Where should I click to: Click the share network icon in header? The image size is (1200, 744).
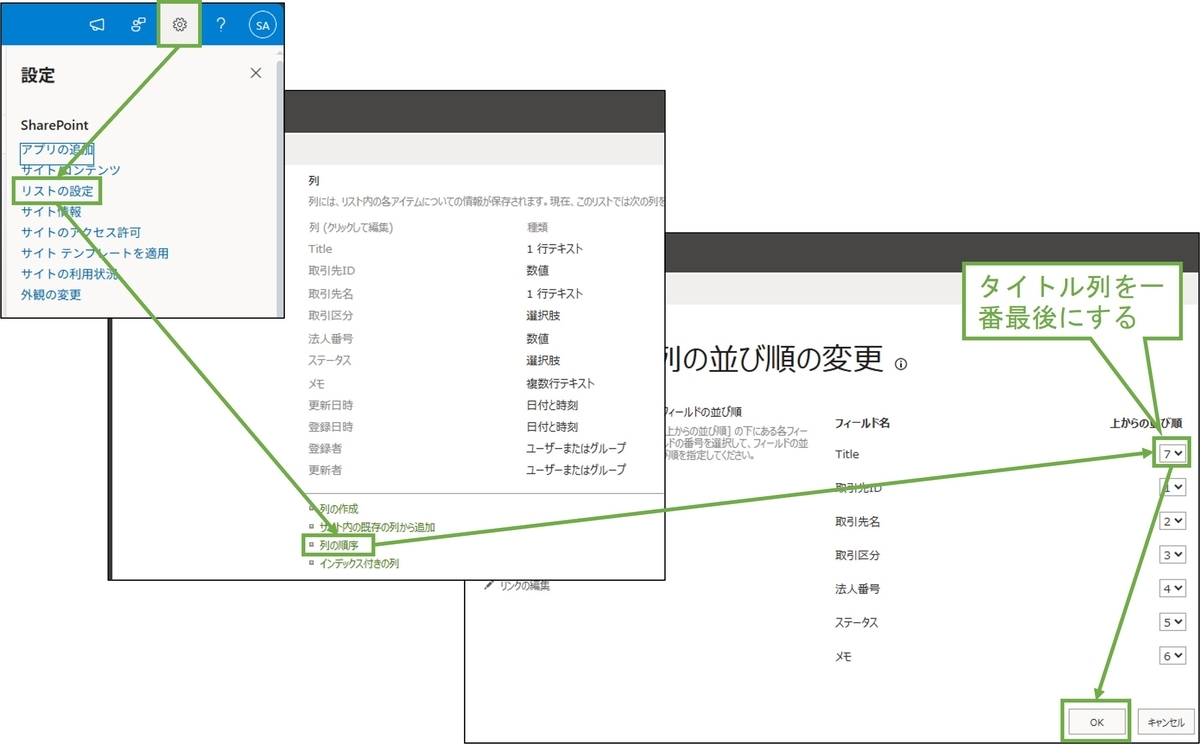pyautogui.click(x=139, y=25)
